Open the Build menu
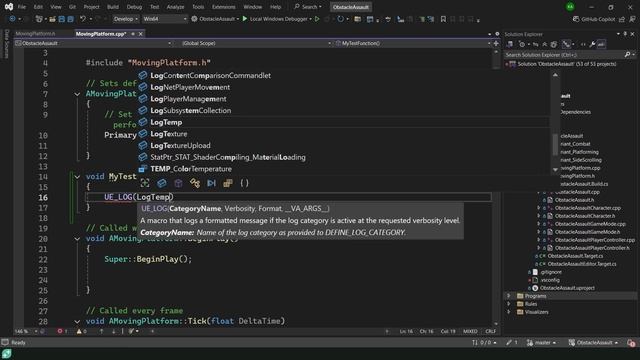 (113, 7)
